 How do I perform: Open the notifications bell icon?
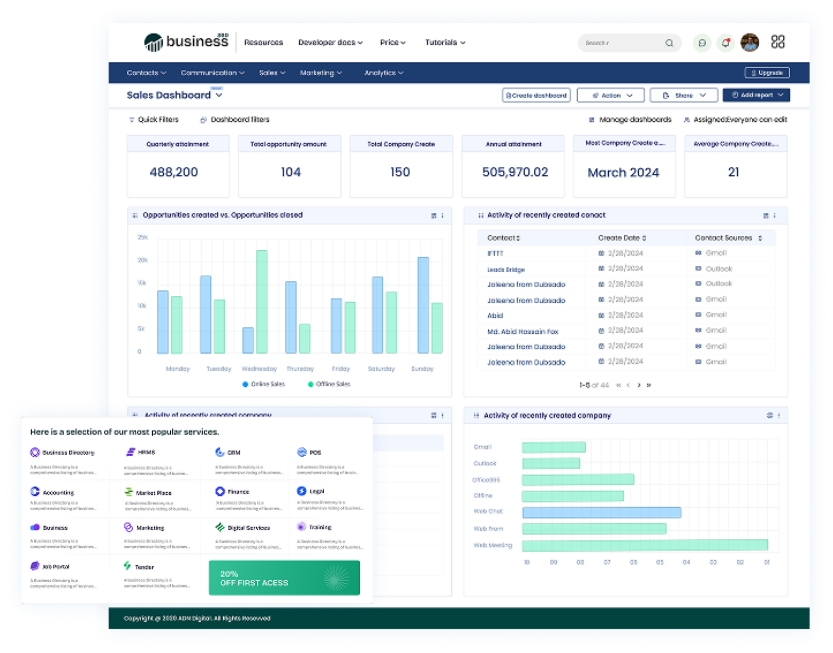pos(725,43)
